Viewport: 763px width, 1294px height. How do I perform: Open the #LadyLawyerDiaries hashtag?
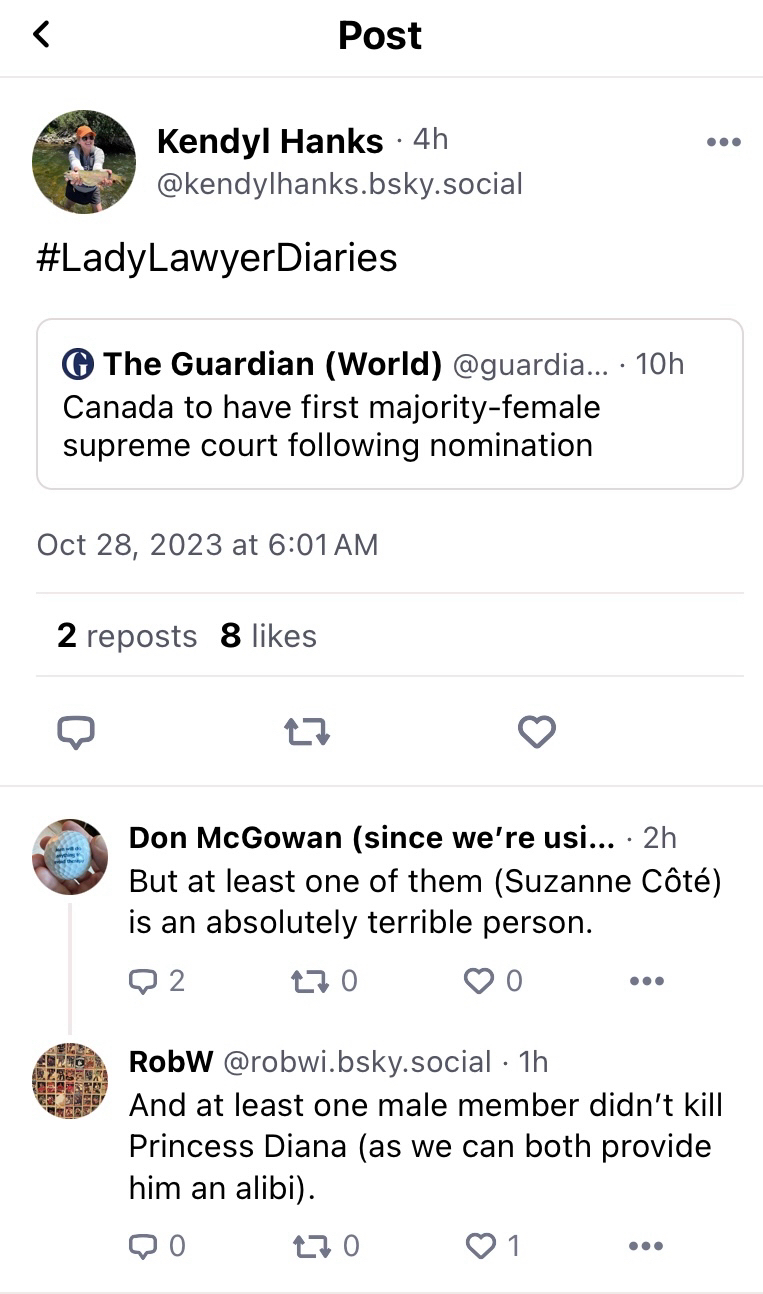pyautogui.click(x=217, y=258)
